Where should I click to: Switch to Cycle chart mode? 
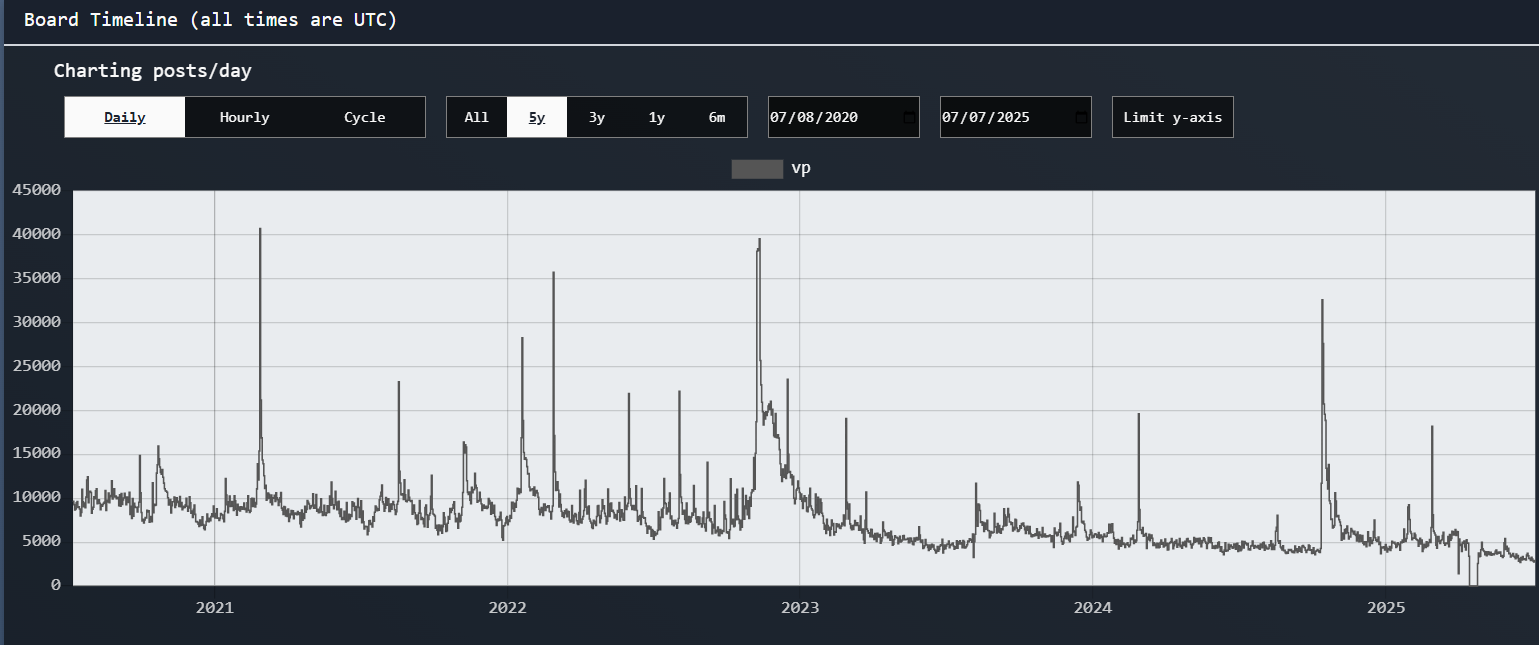click(365, 117)
